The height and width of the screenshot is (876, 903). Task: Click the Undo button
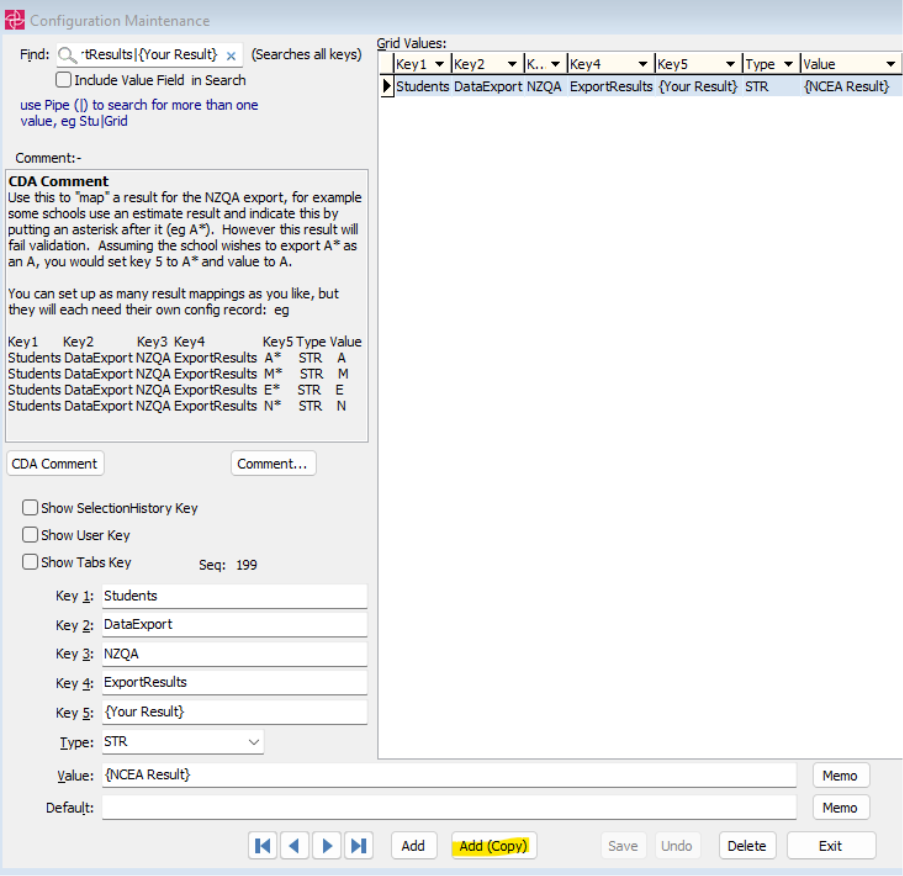(x=677, y=845)
